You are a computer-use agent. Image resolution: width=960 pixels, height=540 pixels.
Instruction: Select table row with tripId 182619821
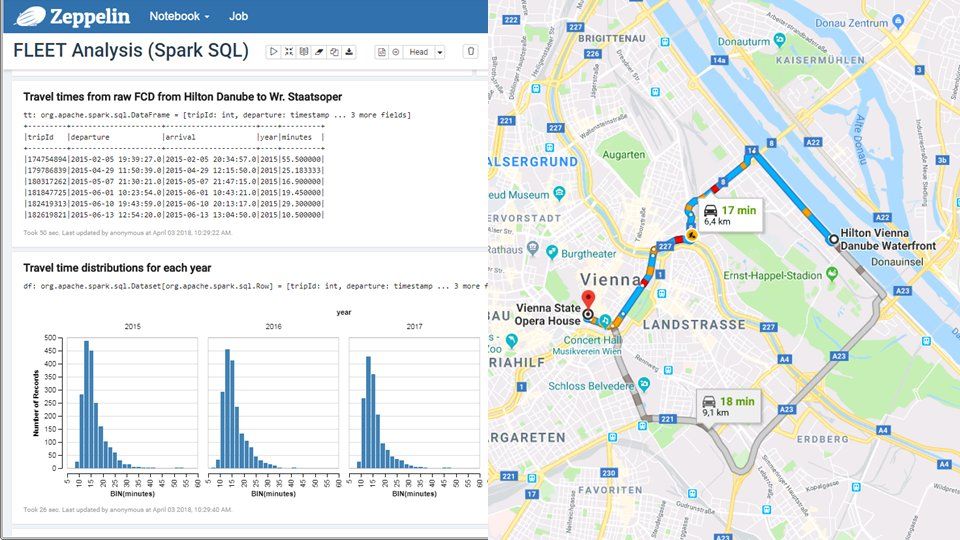(174, 215)
